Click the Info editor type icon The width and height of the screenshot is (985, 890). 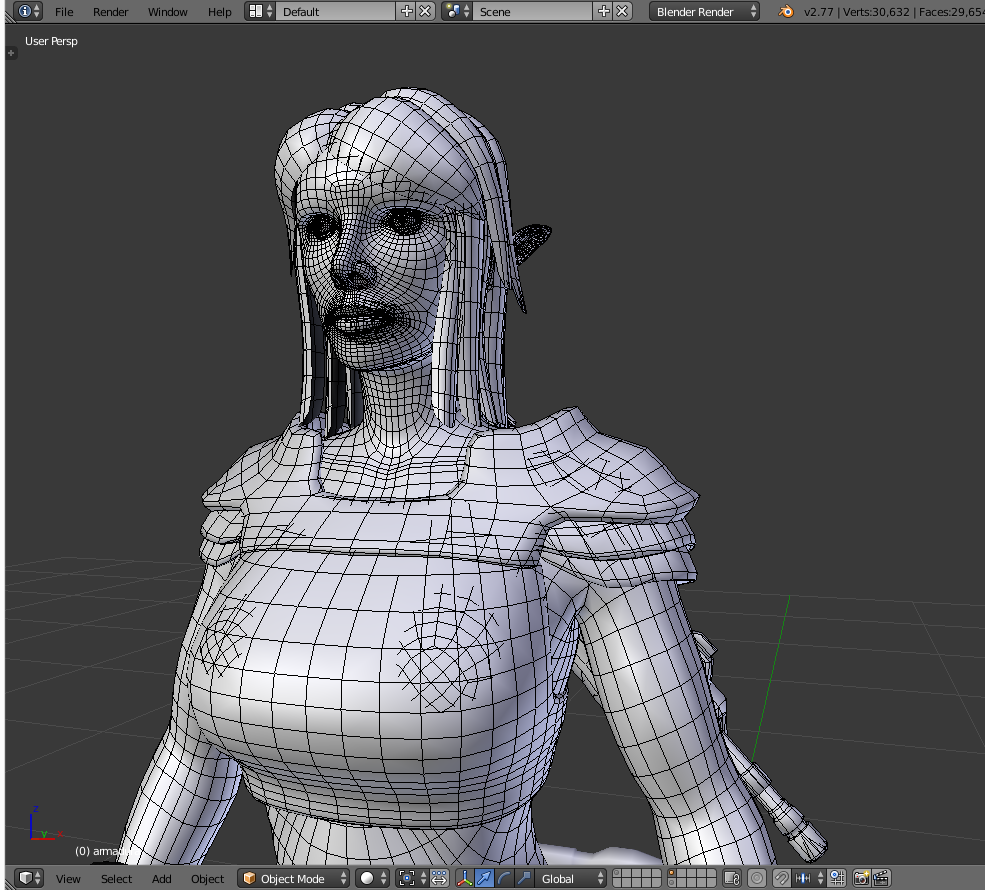[25, 12]
